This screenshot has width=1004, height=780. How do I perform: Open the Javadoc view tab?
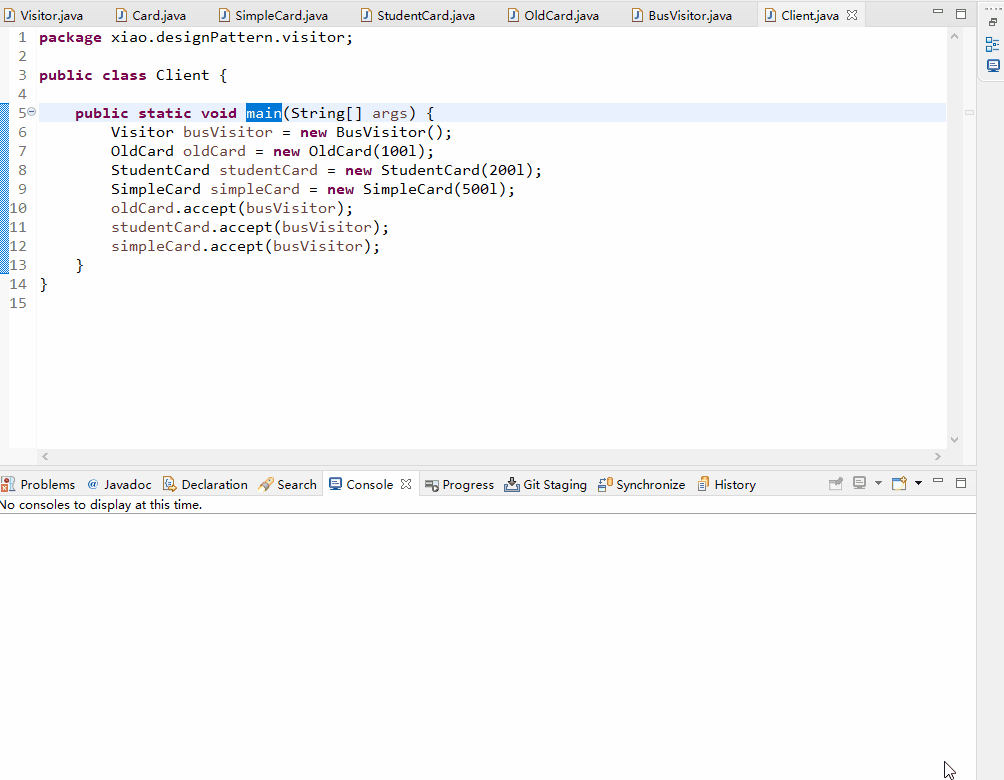pyautogui.click(x=120, y=485)
